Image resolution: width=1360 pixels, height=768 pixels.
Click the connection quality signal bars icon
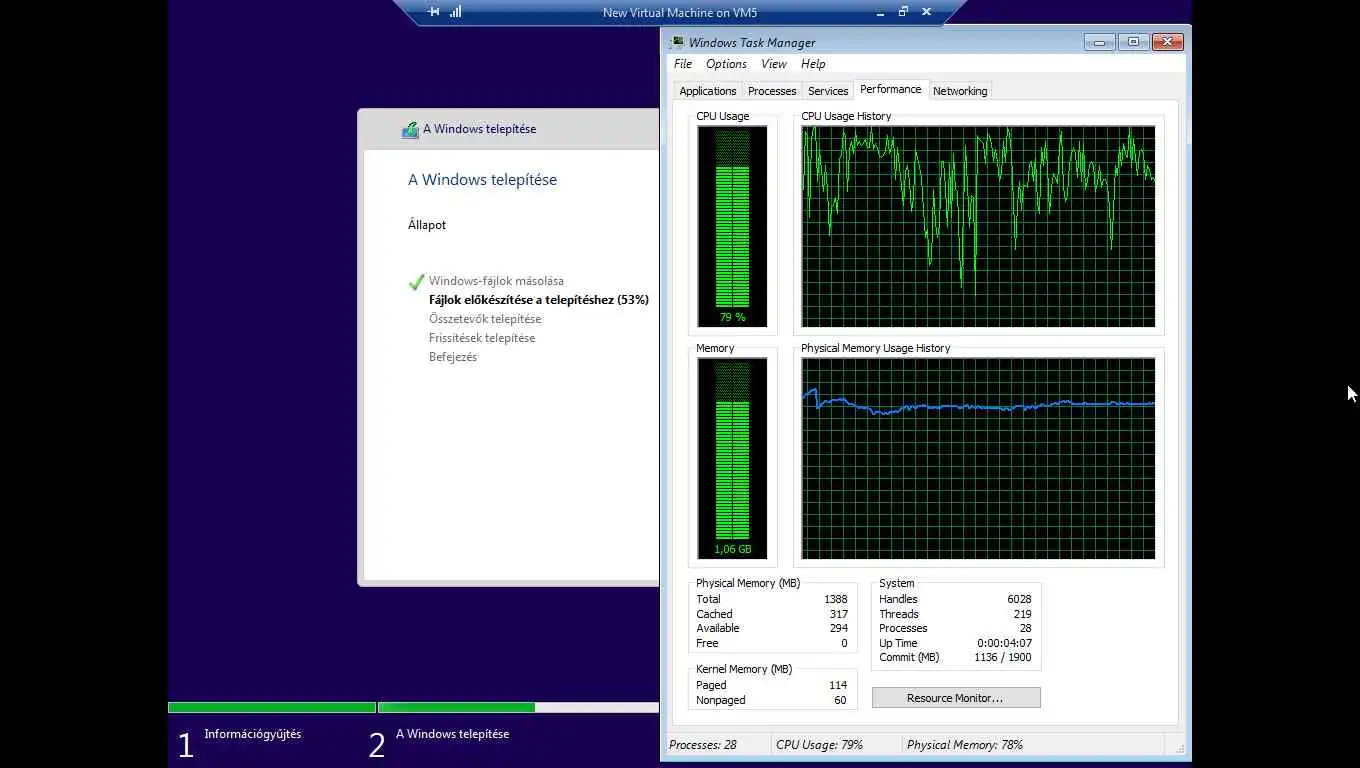[x=456, y=12]
